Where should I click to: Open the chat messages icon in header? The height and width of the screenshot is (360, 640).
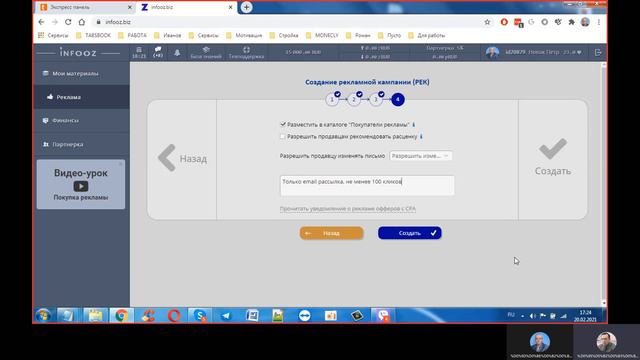tap(158, 52)
